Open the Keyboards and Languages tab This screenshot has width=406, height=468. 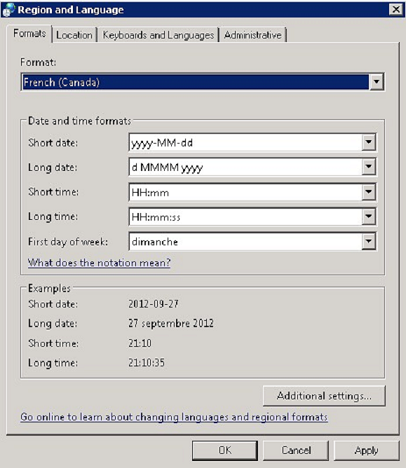[158, 35]
